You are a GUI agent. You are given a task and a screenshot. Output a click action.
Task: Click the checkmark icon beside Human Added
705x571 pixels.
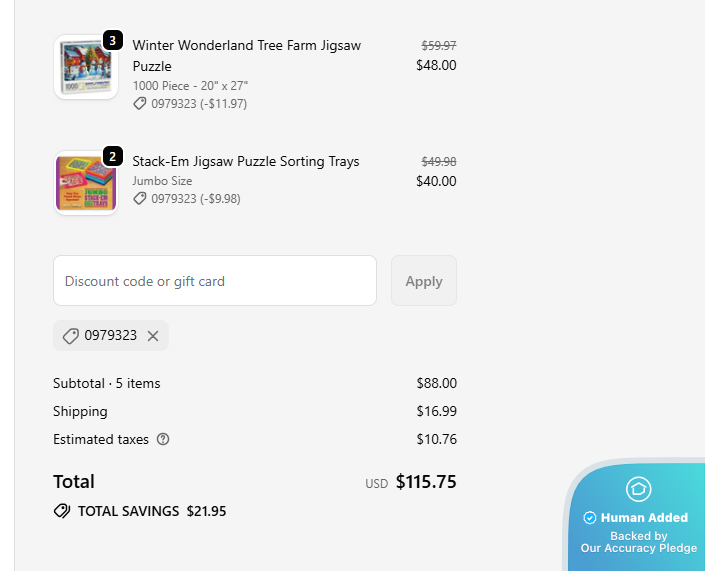click(x=589, y=518)
